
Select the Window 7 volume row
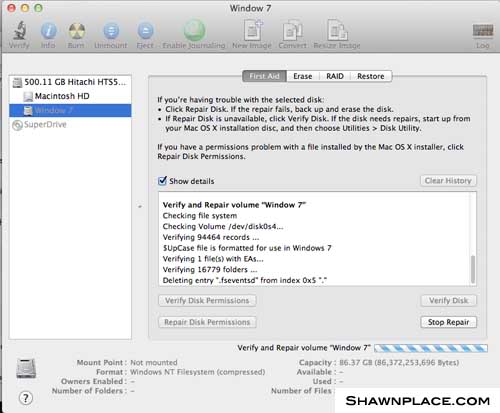click(70, 110)
